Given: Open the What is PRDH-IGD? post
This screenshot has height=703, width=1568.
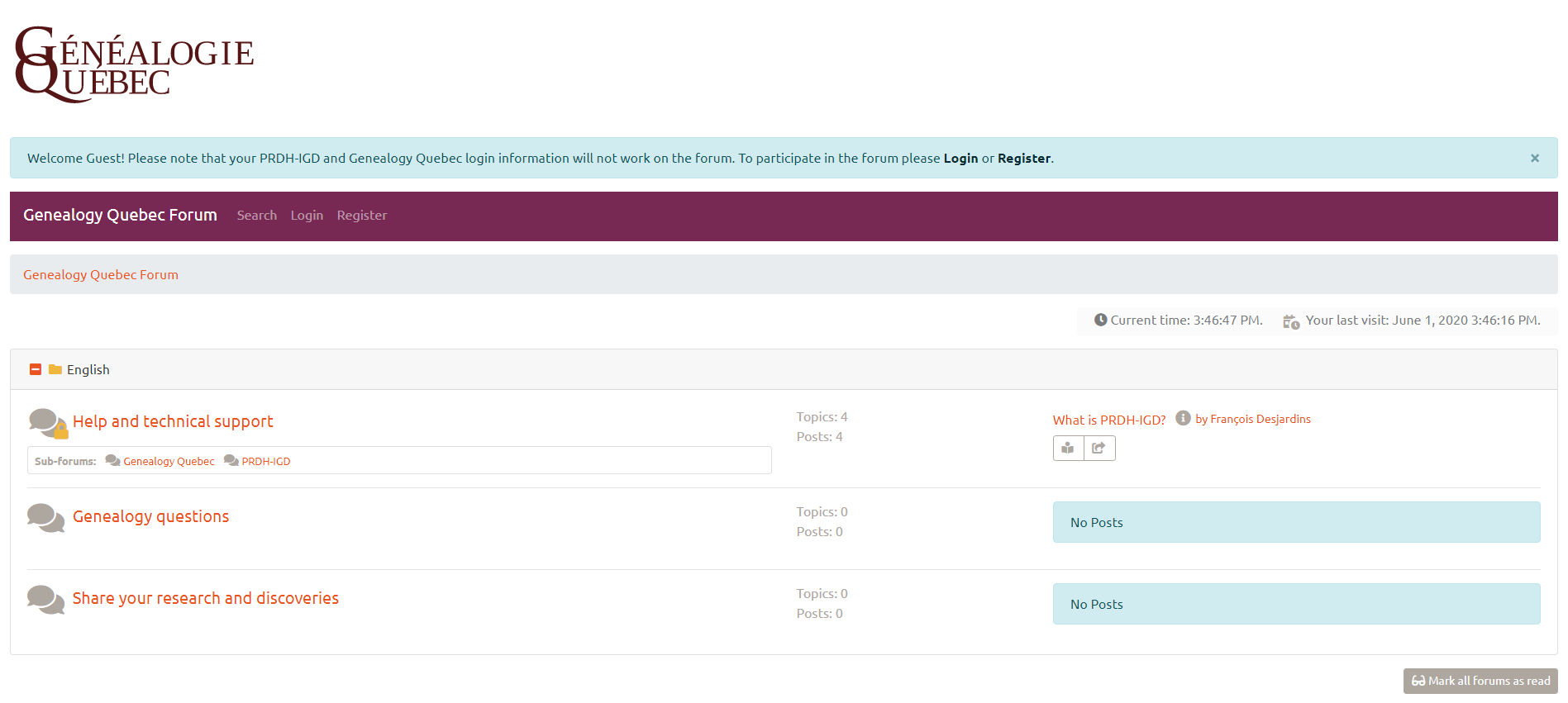Looking at the screenshot, I should click(1109, 420).
